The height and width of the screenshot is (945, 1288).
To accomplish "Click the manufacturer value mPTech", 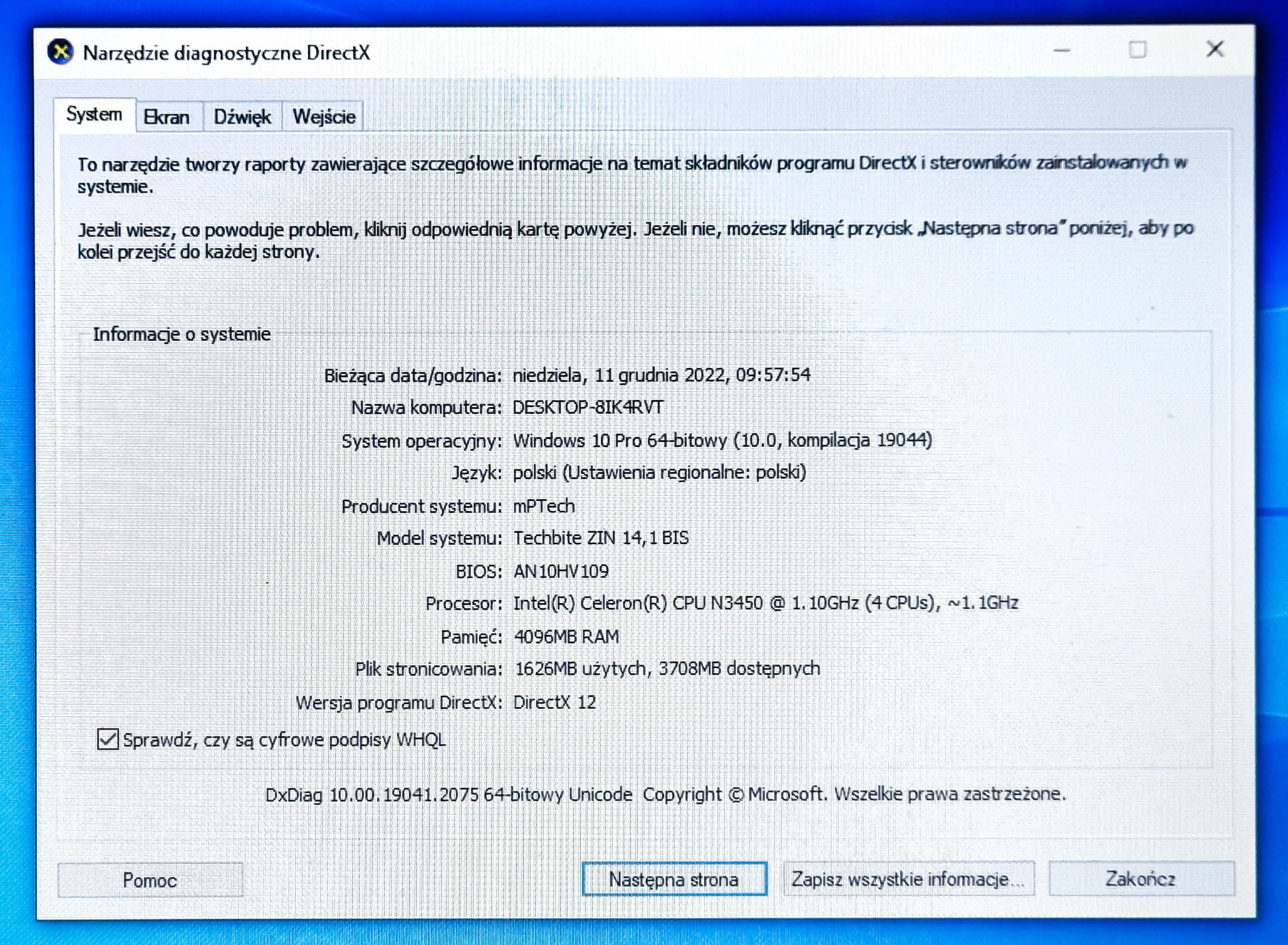I will (x=544, y=506).
